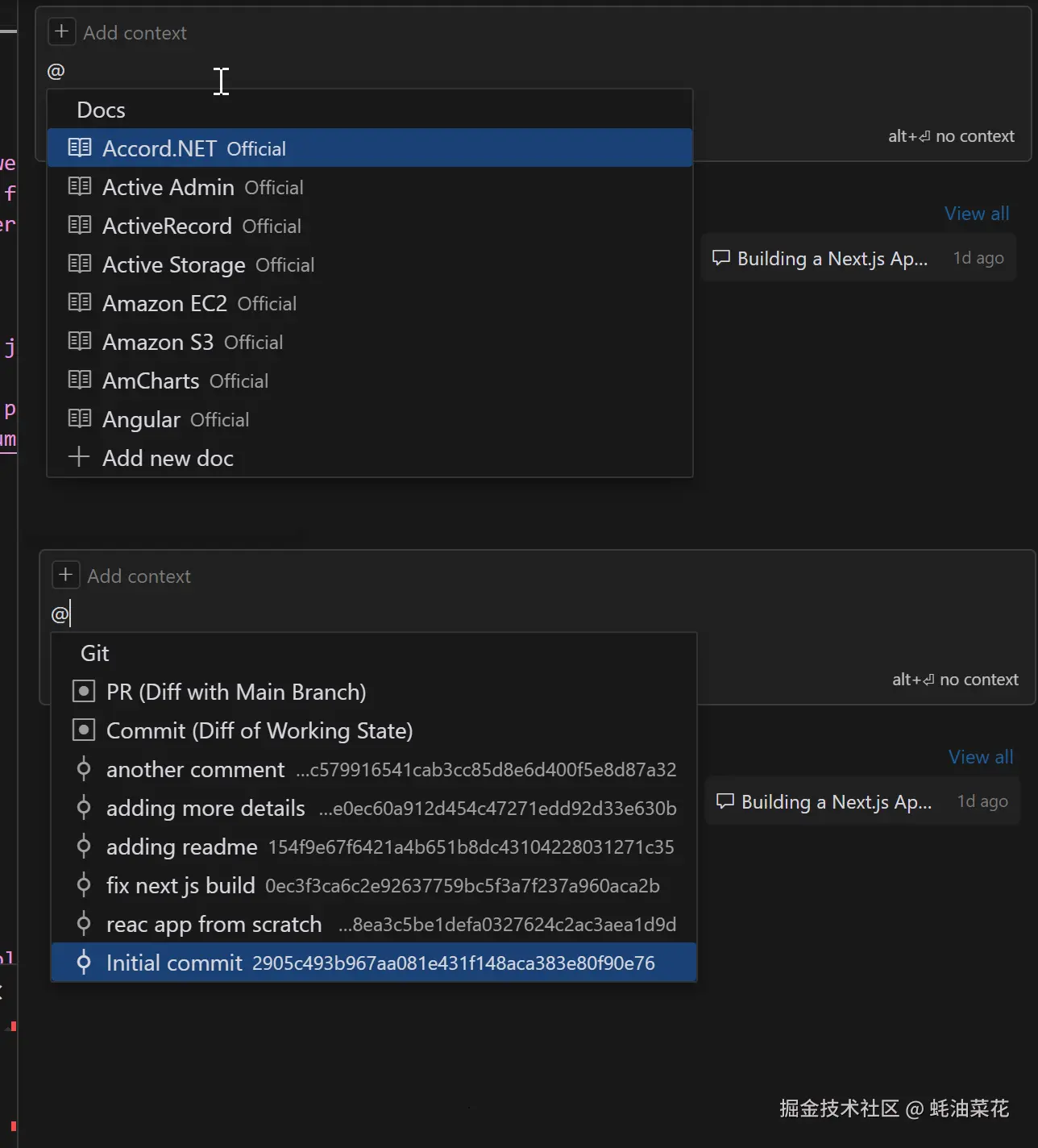1038x1148 pixels.
Task: Select the Commit (Diff of Working State) radio icon
Action: point(84,729)
